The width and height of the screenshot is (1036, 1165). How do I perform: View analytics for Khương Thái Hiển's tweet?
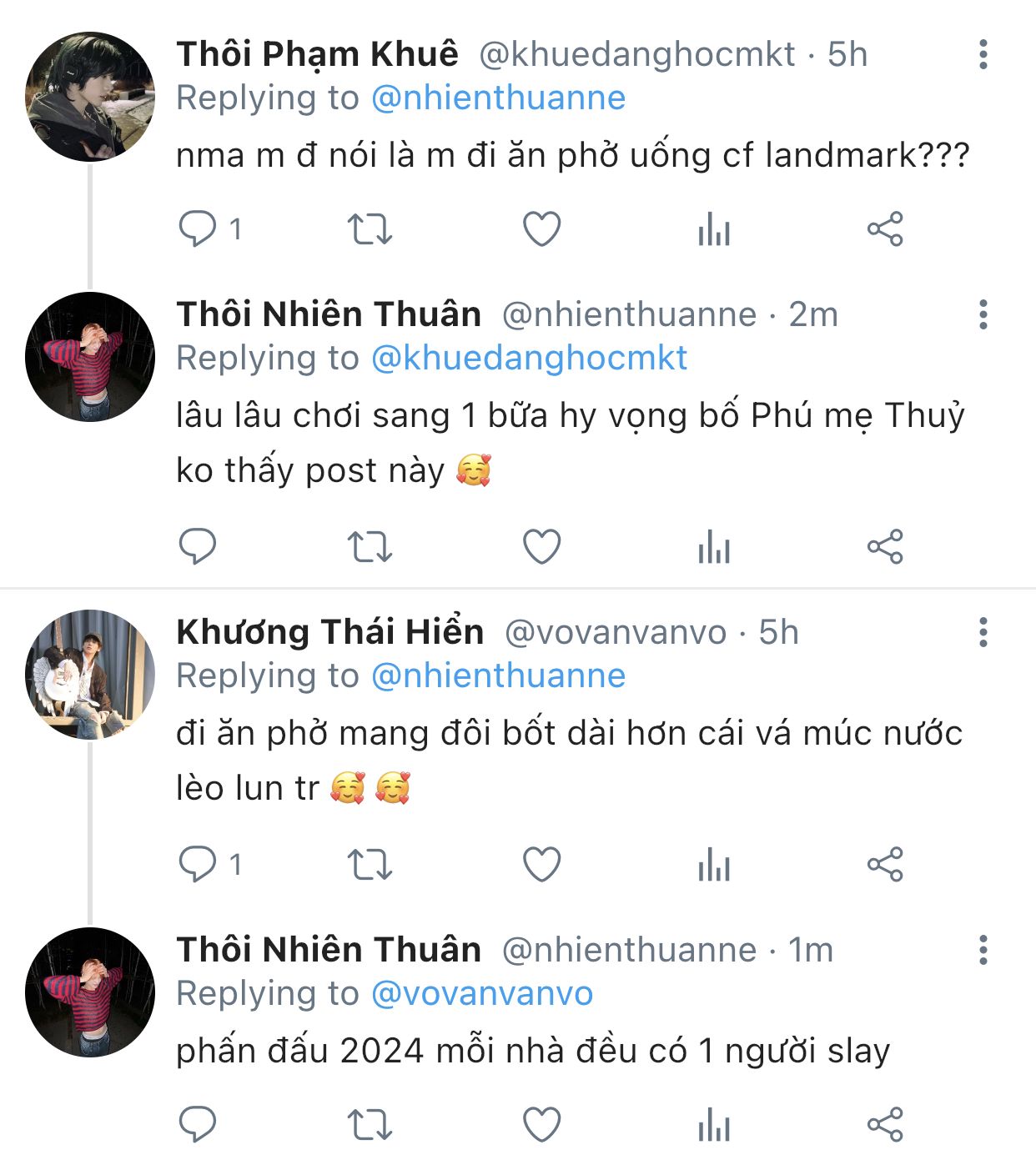[x=714, y=864]
